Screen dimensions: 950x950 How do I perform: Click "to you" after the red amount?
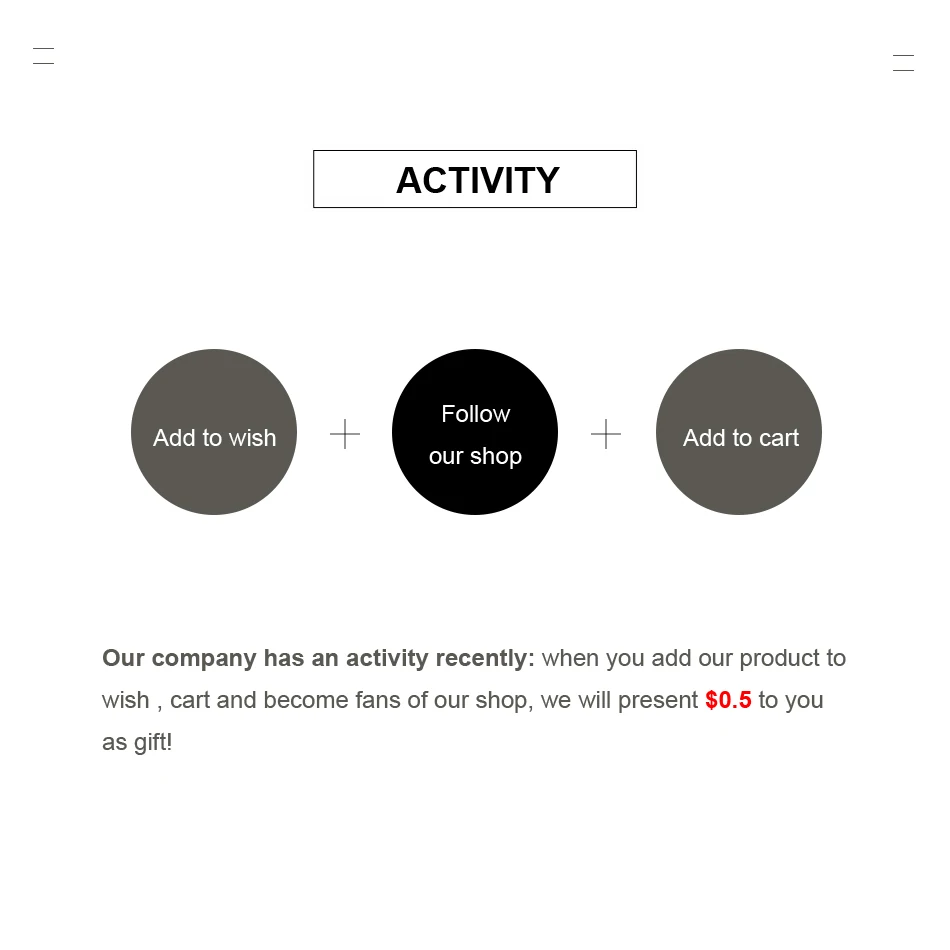point(791,700)
